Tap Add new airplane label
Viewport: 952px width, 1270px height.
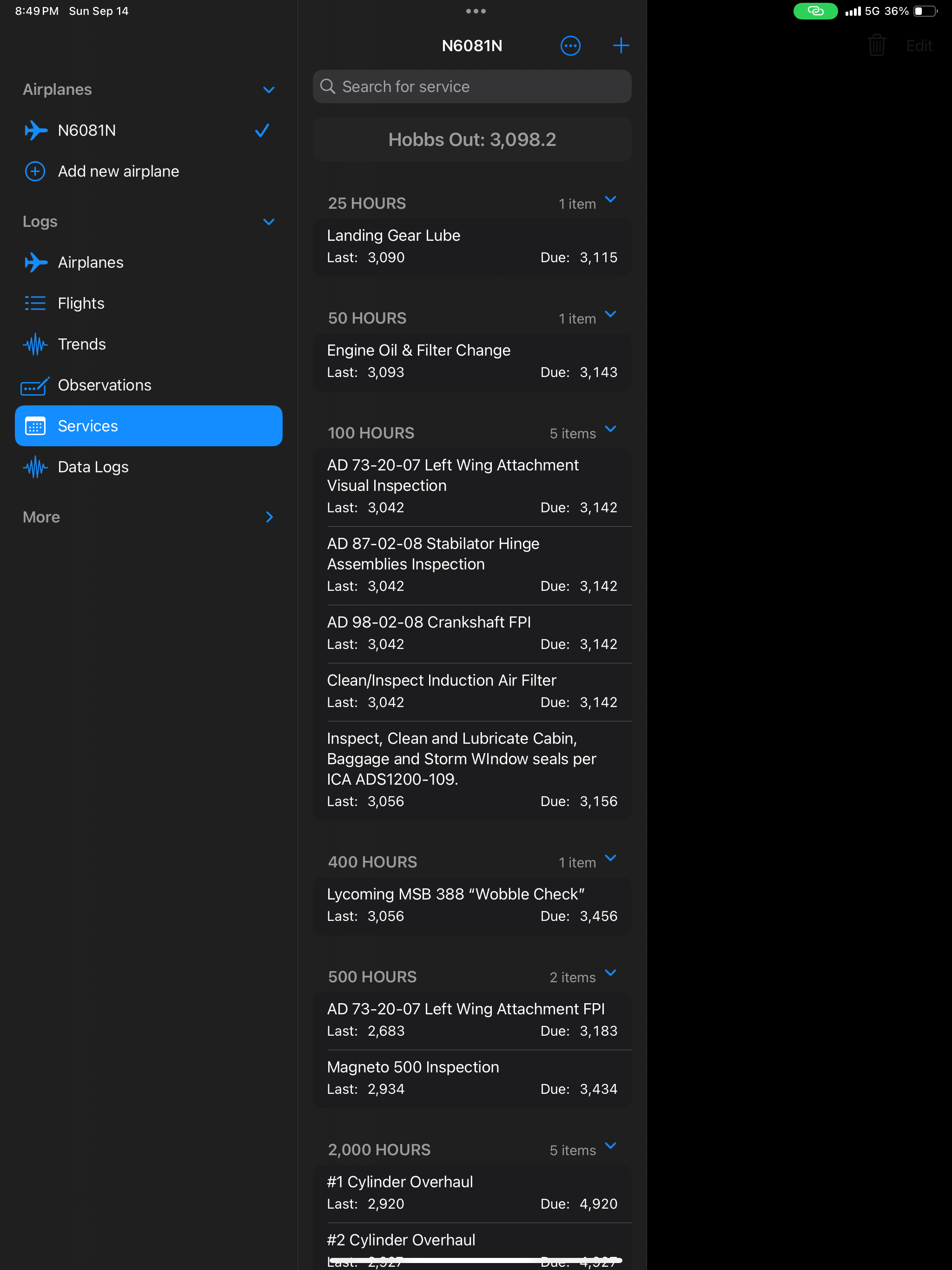[118, 171]
